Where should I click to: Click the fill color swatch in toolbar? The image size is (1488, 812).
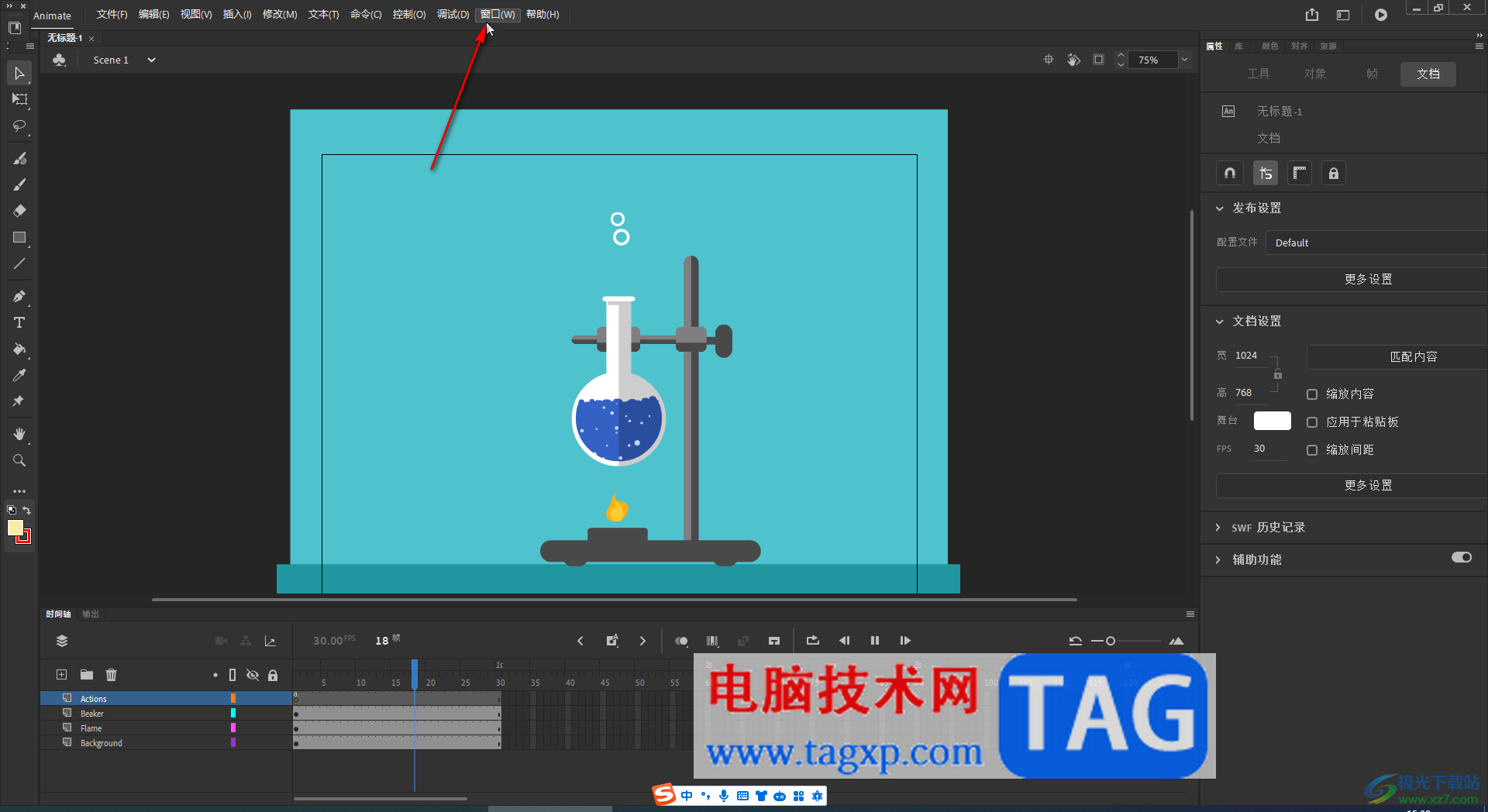[15, 528]
